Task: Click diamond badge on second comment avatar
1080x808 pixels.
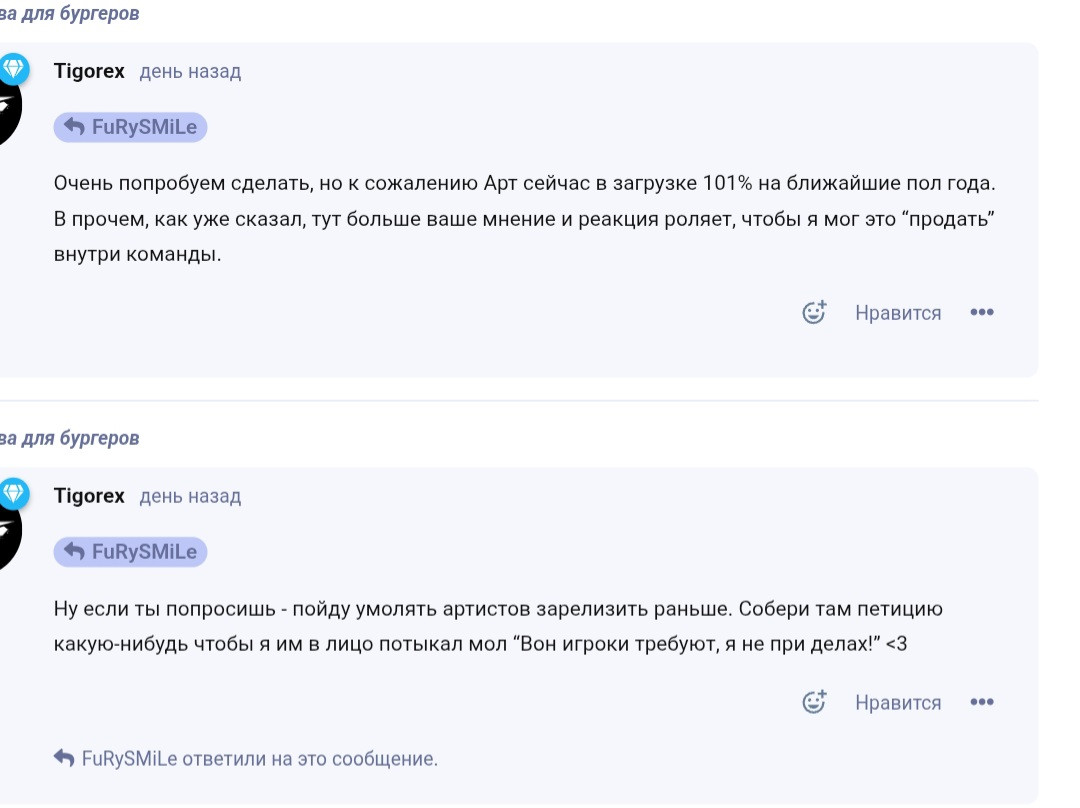Action: (14, 493)
